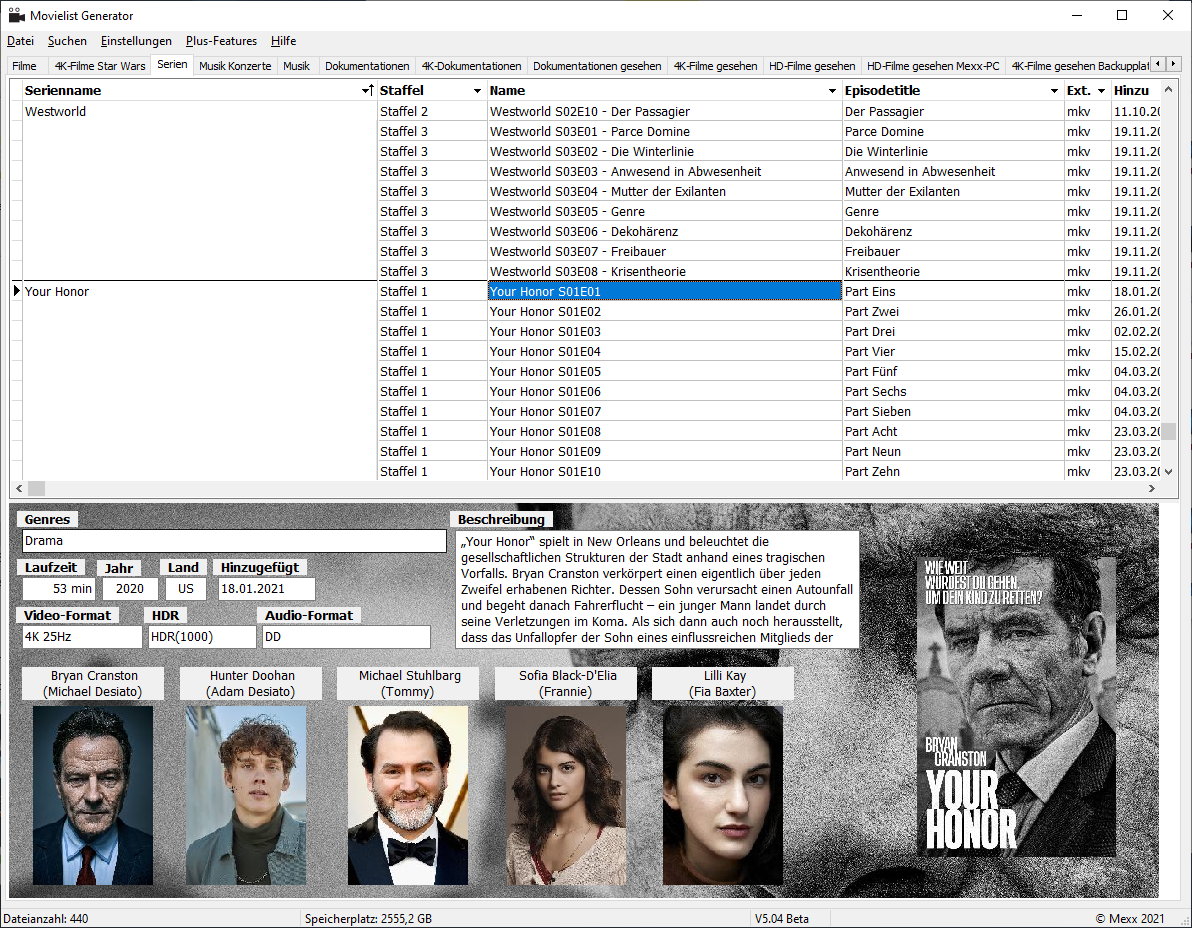Toggle the Serienname sort arrow indicator
This screenshot has width=1192, height=928.
tap(368, 90)
